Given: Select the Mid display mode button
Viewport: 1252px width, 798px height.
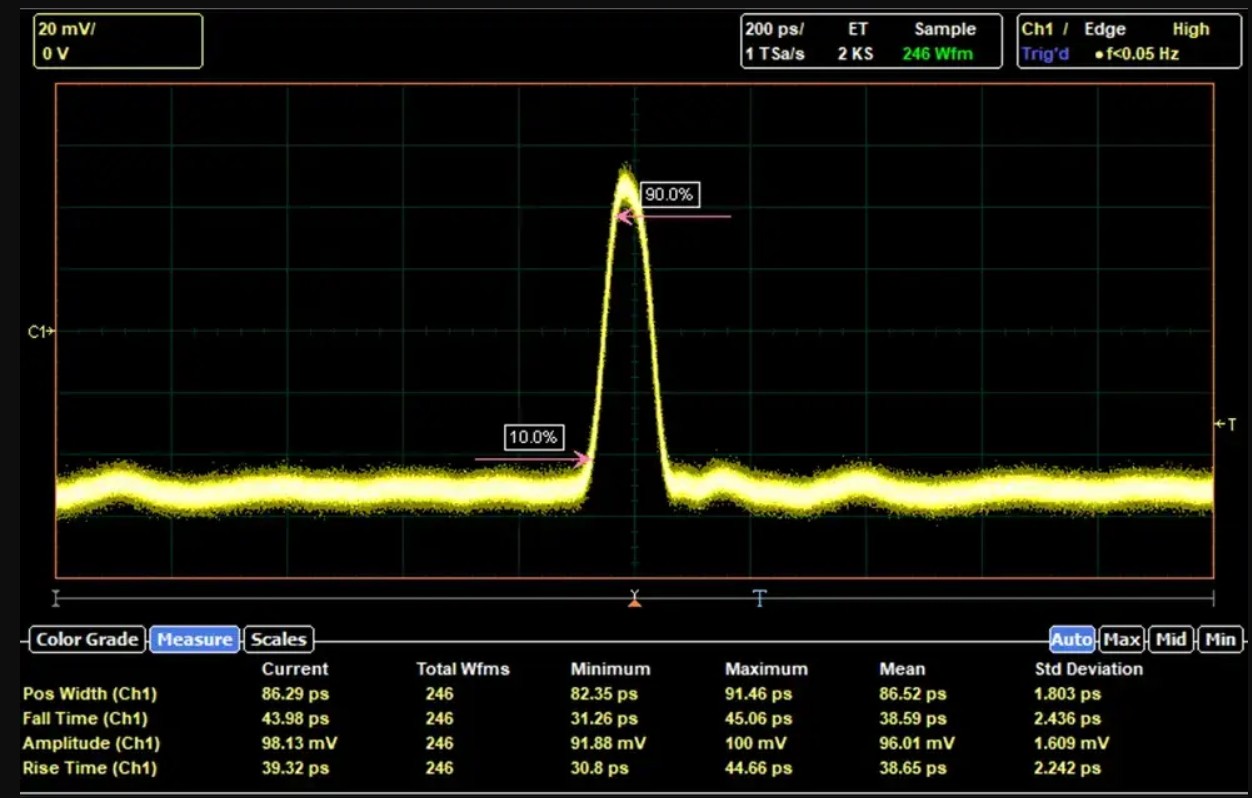Looking at the screenshot, I should (1171, 640).
